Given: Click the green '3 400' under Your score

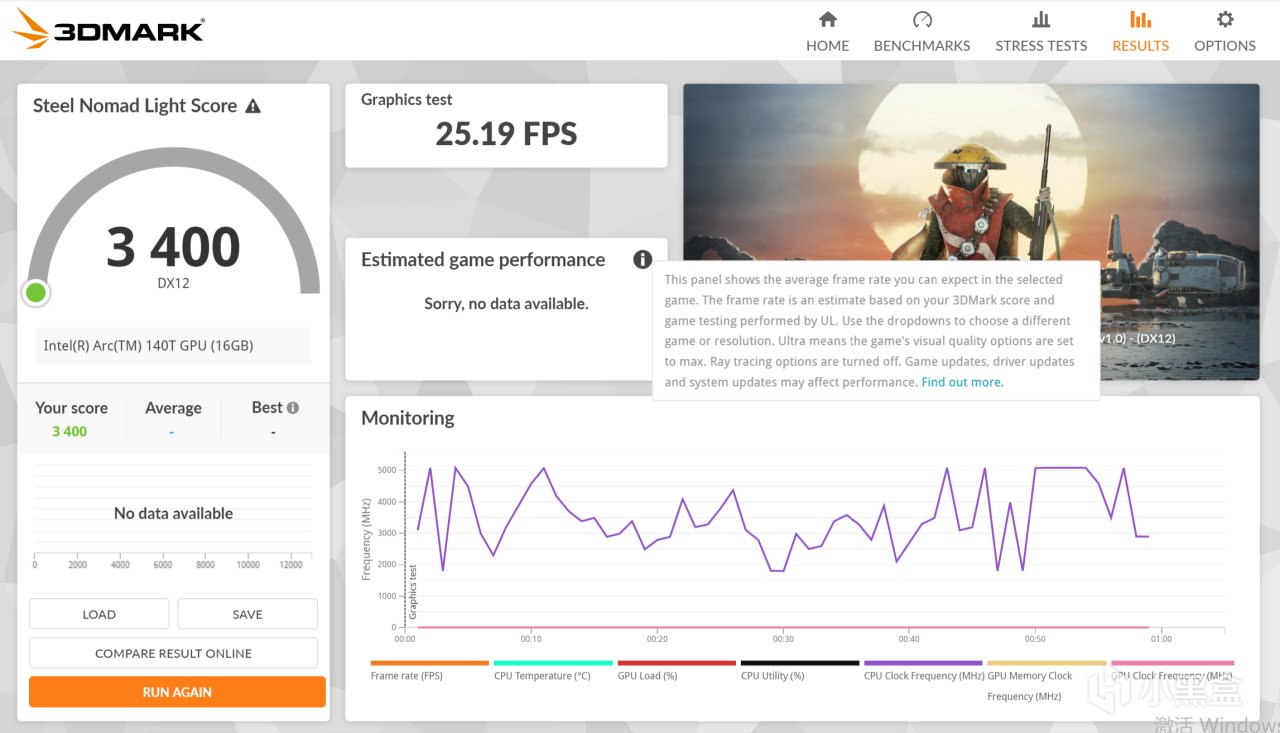Looking at the screenshot, I should [70, 432].
